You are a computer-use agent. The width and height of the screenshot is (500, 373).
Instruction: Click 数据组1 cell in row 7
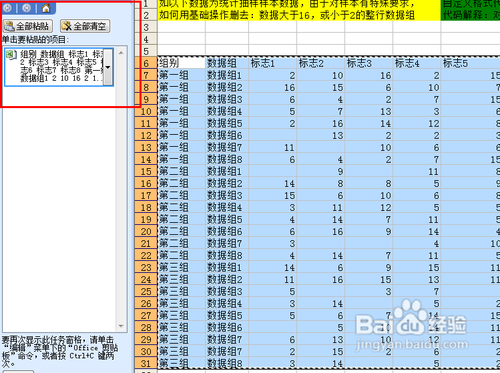point(227,75)
